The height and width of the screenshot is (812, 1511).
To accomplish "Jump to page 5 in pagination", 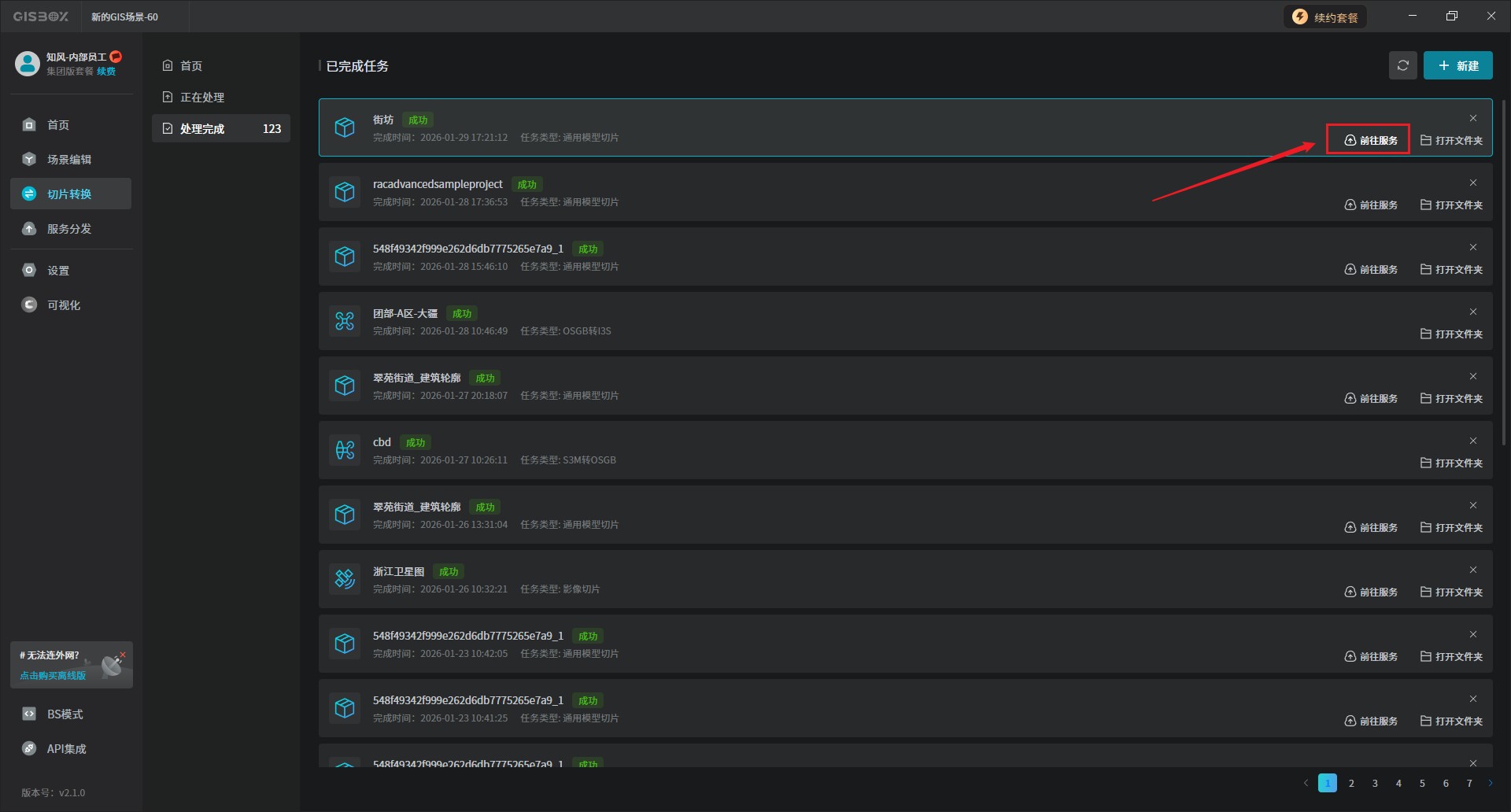I will click(x=1422, y=783).
